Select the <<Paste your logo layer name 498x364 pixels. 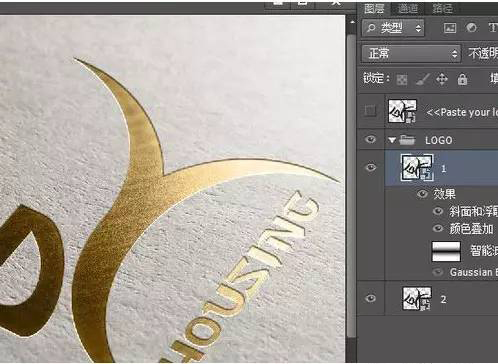click(x=462, y=112)
